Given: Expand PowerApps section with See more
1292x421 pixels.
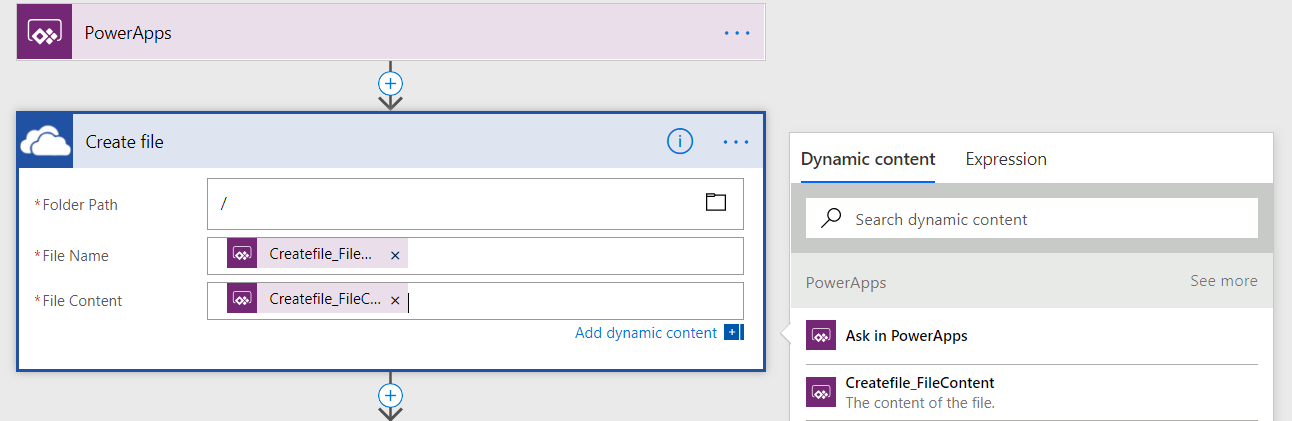Looking at the screenshot, I should coord(1223,281).
